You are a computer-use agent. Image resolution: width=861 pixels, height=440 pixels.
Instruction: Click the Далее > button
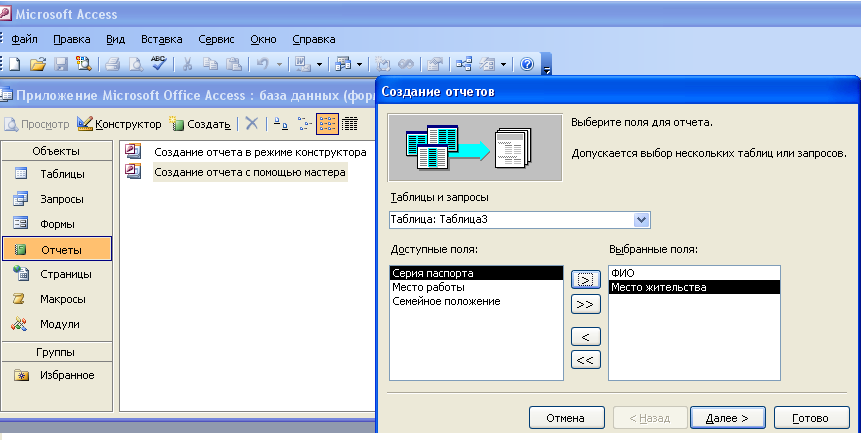[727, 418]
